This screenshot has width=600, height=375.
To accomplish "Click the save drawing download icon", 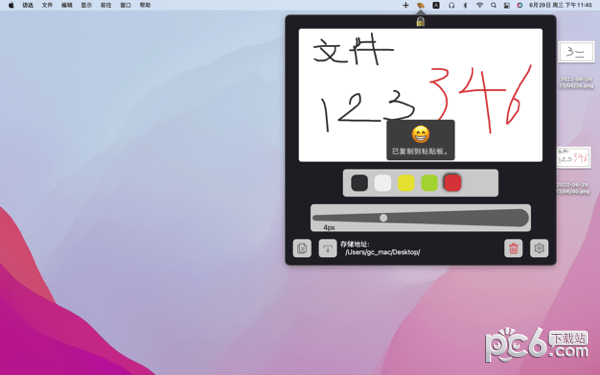I will 328,248.
